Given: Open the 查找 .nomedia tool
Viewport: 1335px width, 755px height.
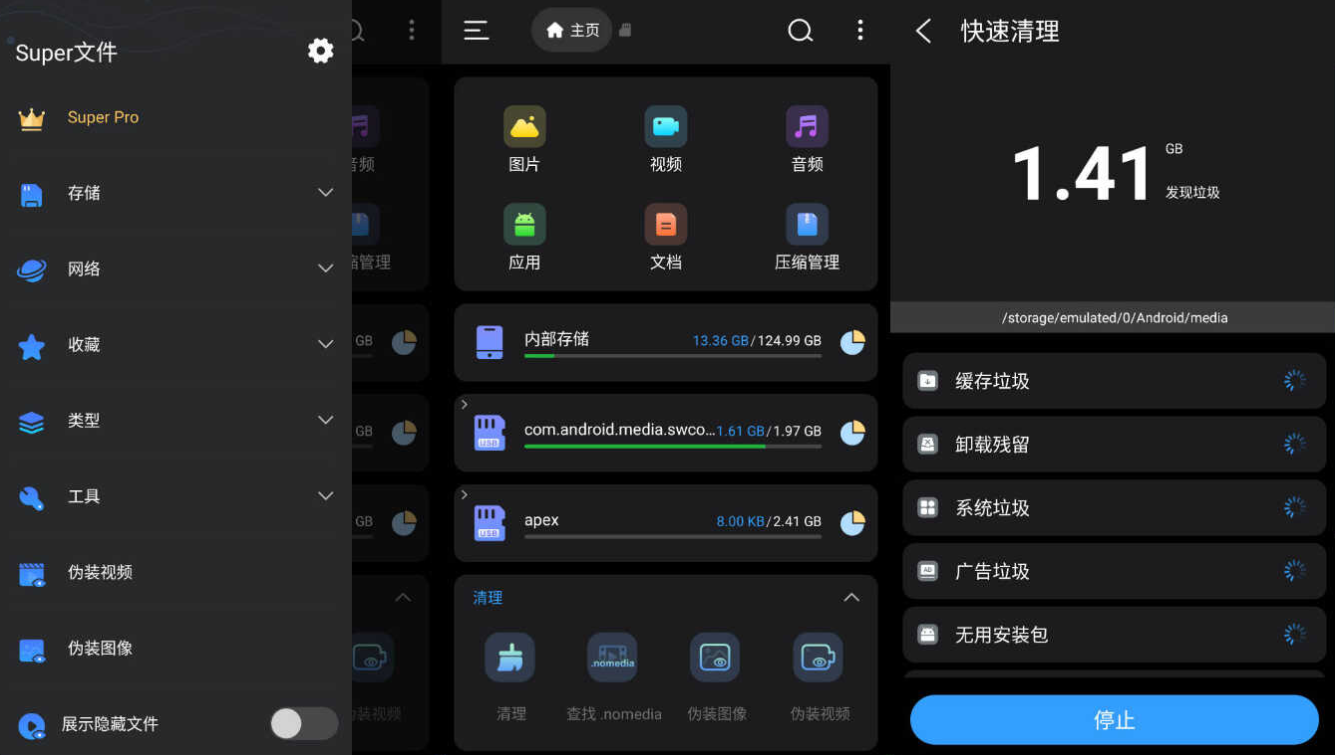Looking at the screenshot, I should pyautogui.click(x=614, y=677).
